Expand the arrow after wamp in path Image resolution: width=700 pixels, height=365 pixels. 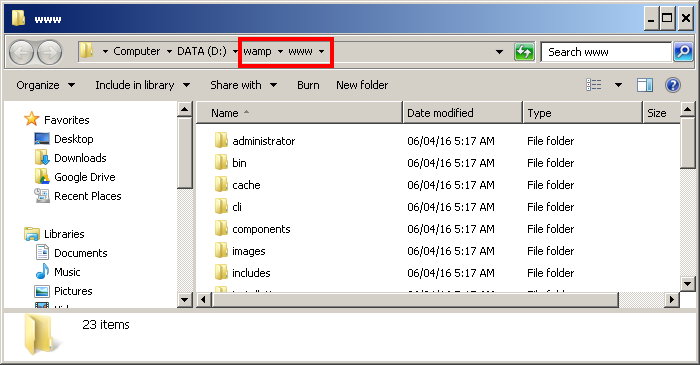tap(280, 51)
